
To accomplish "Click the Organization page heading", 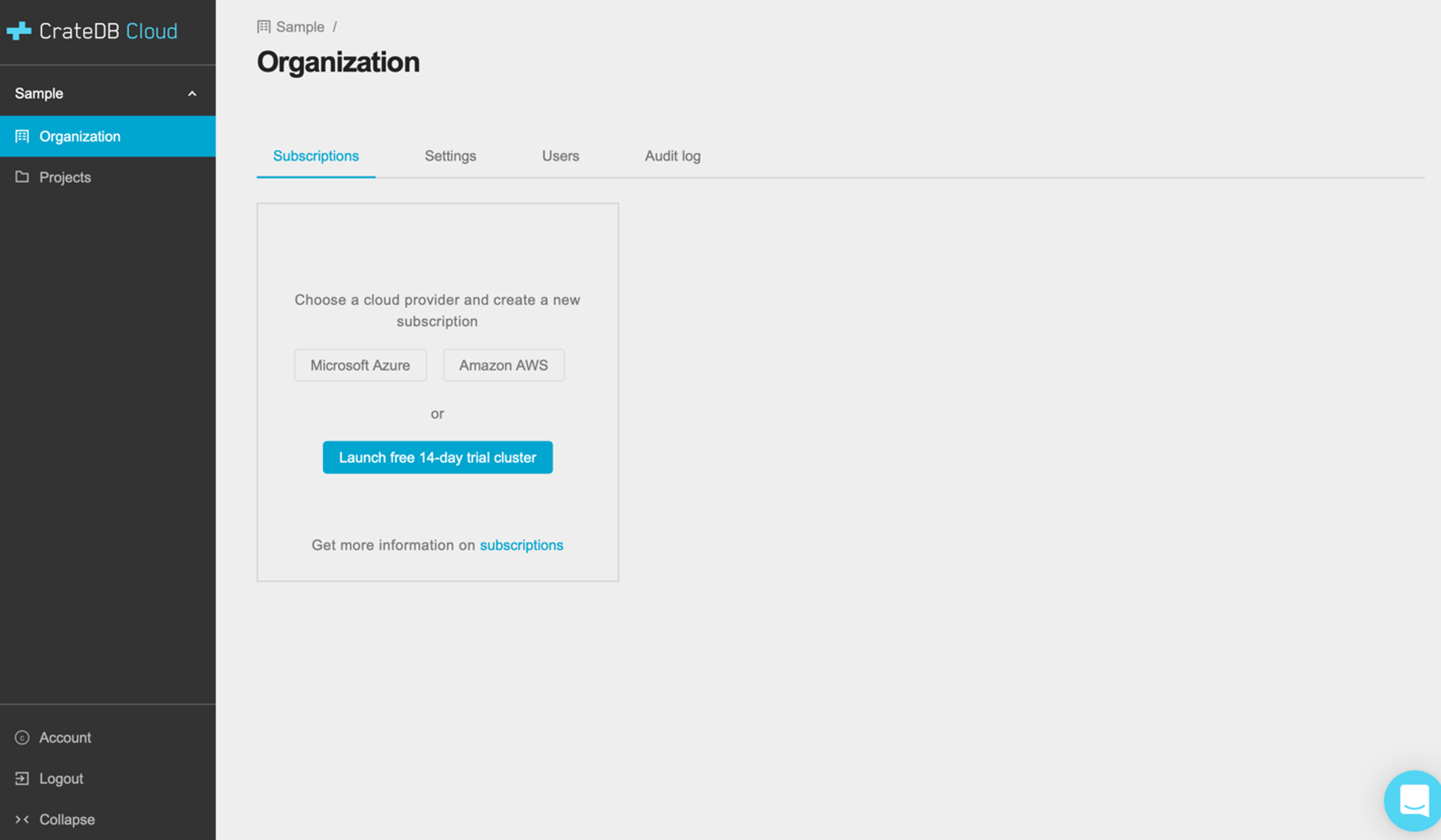I will coord(338,62).
